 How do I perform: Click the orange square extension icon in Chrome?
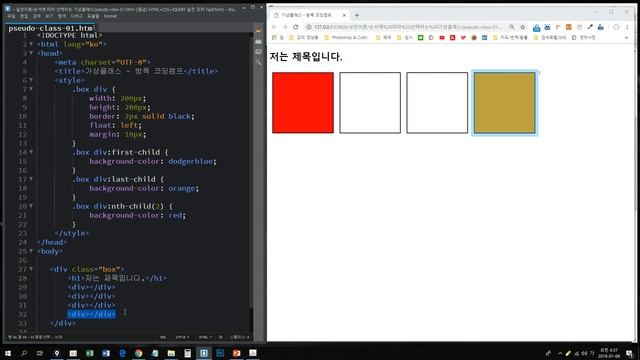(x=569, y=27)
